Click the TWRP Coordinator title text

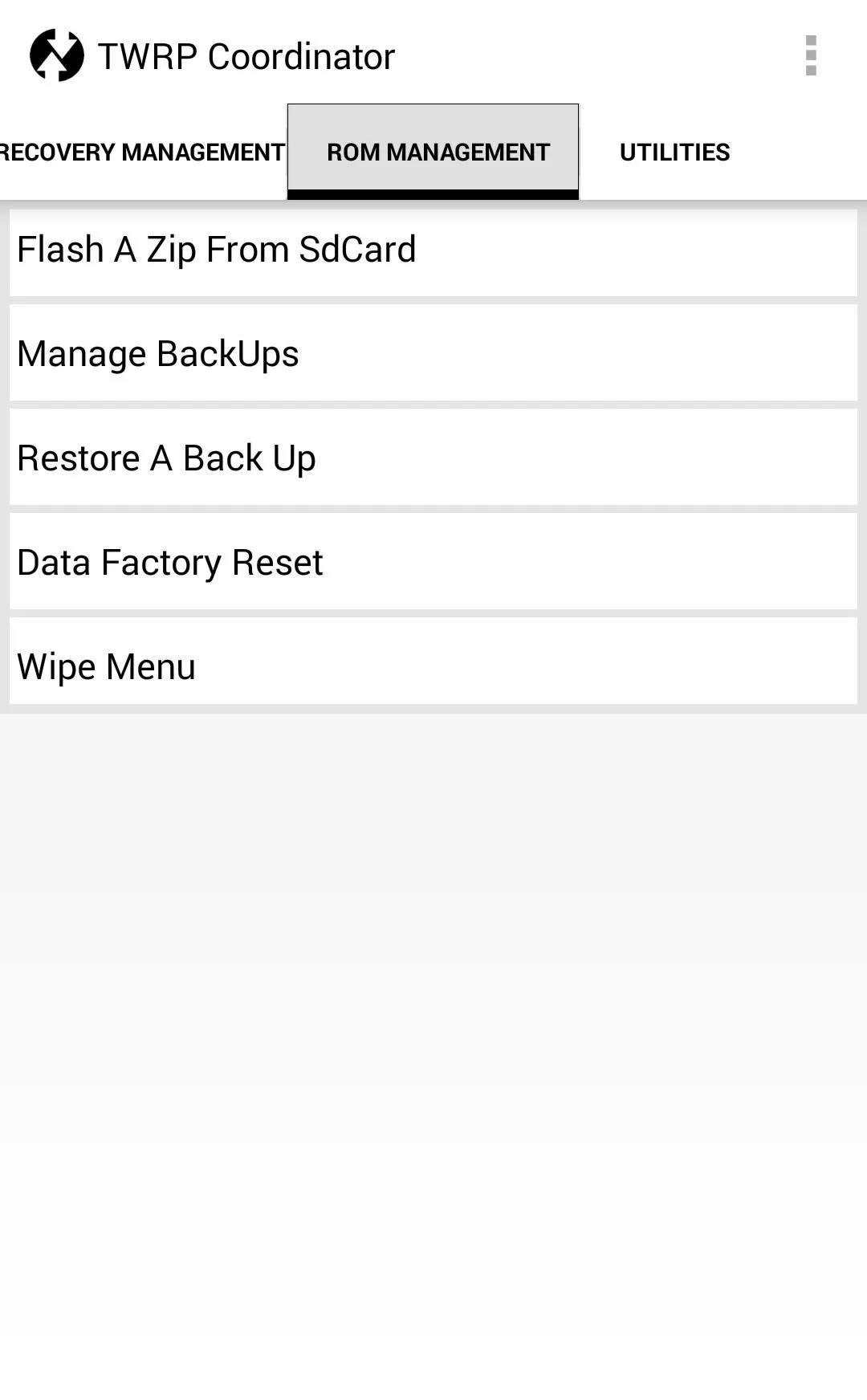[x=246, y=56]
